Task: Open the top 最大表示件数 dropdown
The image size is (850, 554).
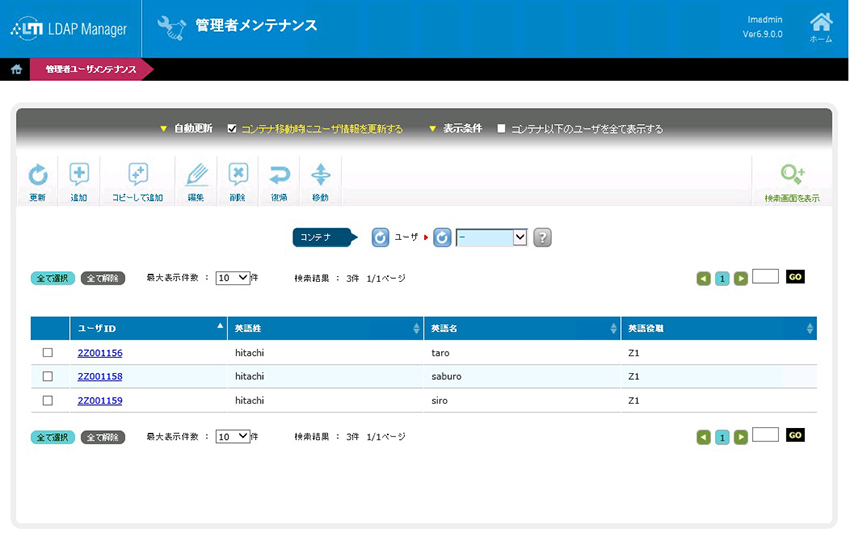Action: click(233, 278)
